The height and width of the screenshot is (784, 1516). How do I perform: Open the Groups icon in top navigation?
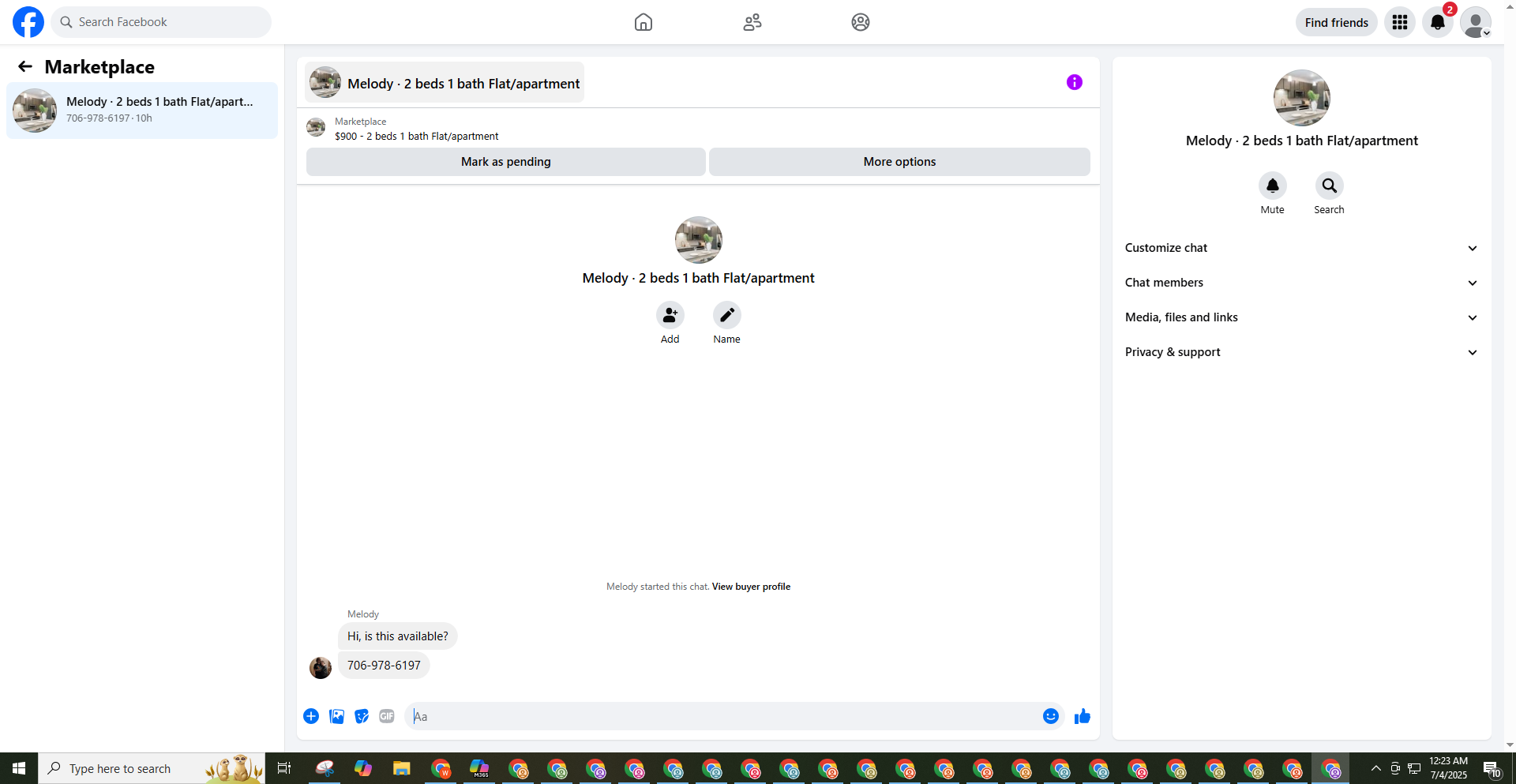coord(861,22)
